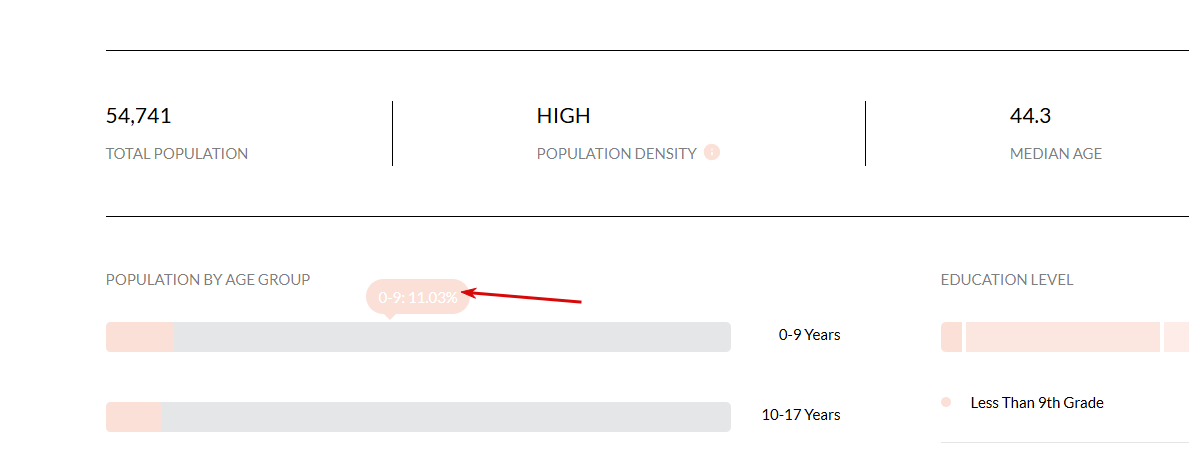
Task: Click the total population value 54,741
Action: point(139,116)
